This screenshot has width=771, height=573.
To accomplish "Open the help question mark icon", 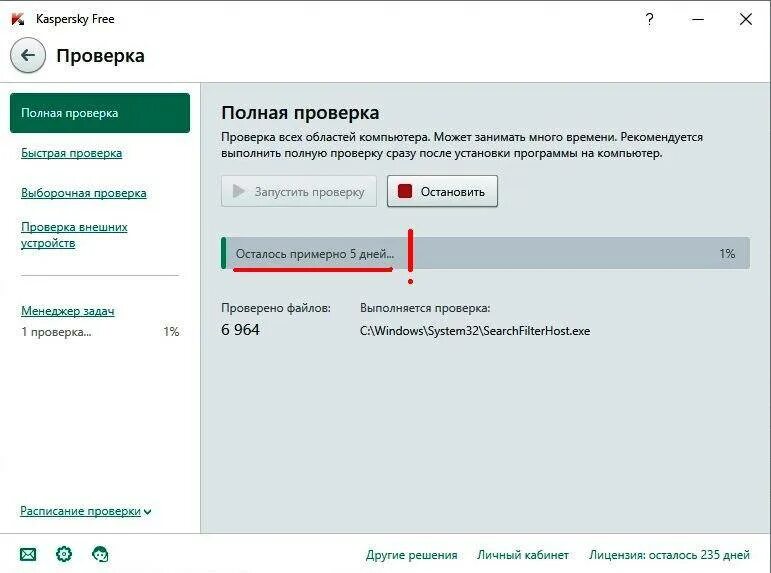I will point(649,19).
